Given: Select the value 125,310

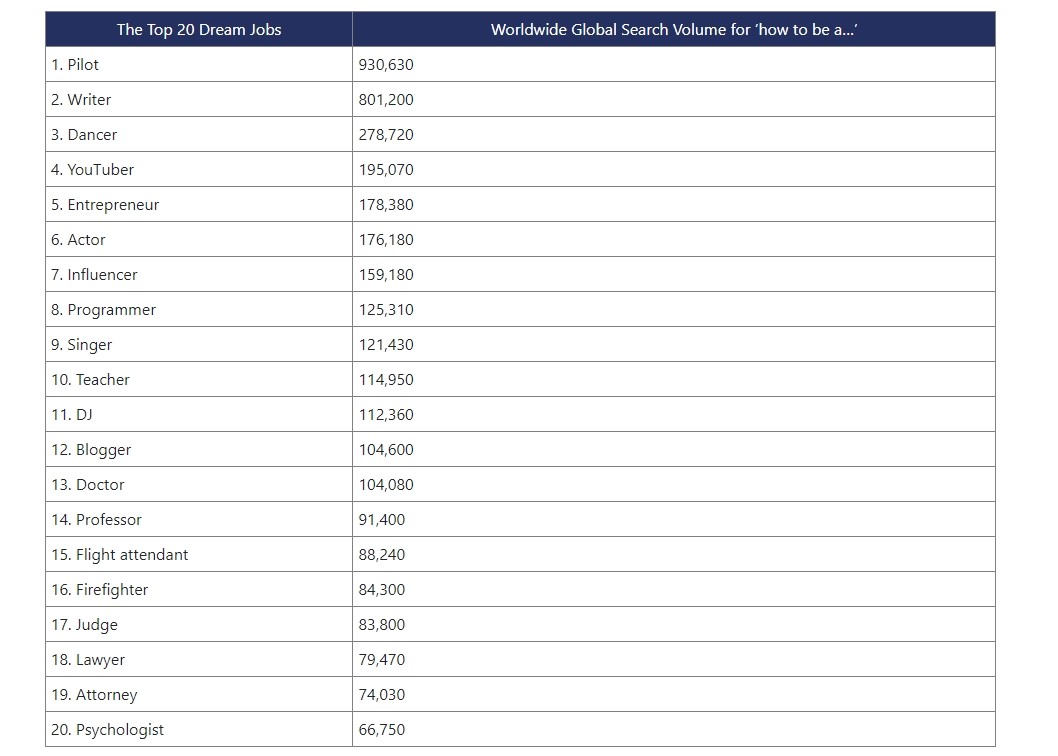Looking at the screenshot, I should [x=386, y=310].
